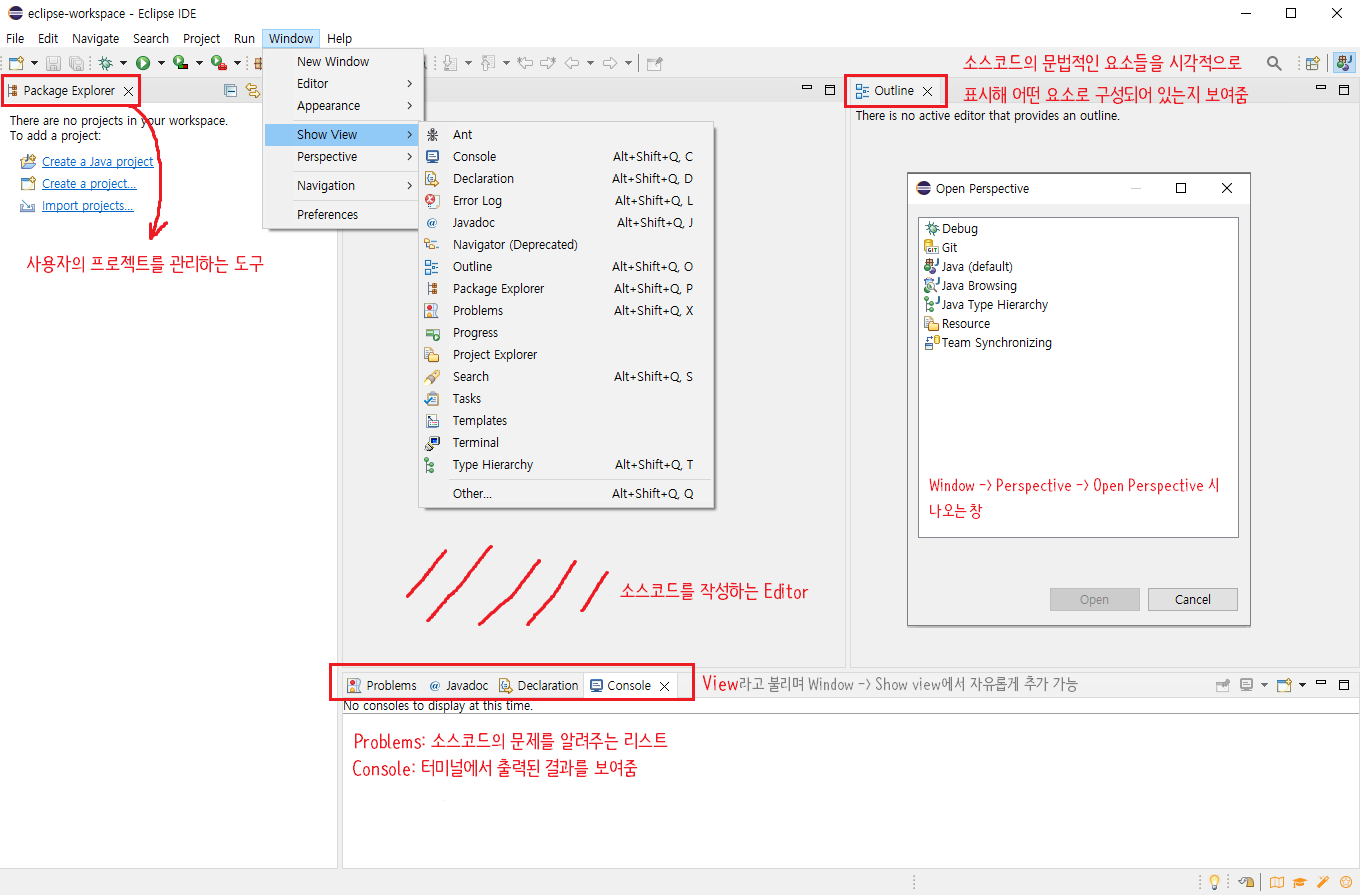The height and width of the screenshot is (895, 1360).
Task: Expand the Appearance submenu
Action: coord(344,106)
